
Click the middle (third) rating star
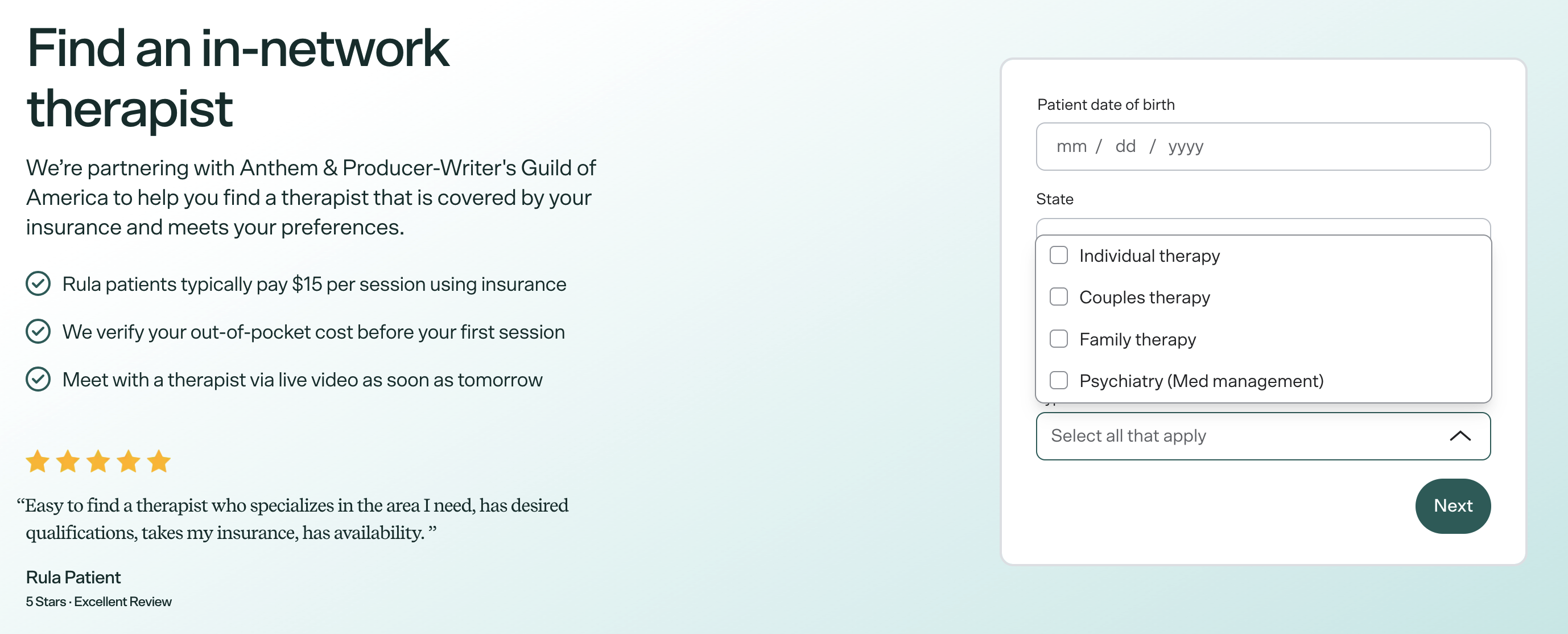point(98,461)
